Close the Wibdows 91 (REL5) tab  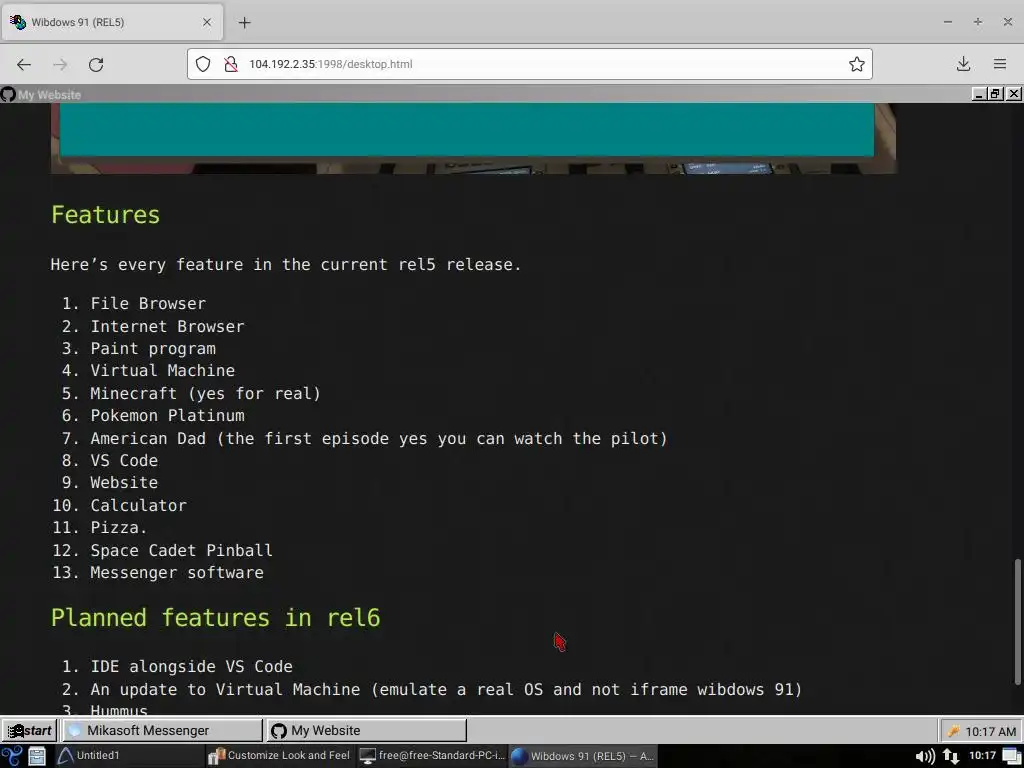pyautogui.click(x=207, y=22)
